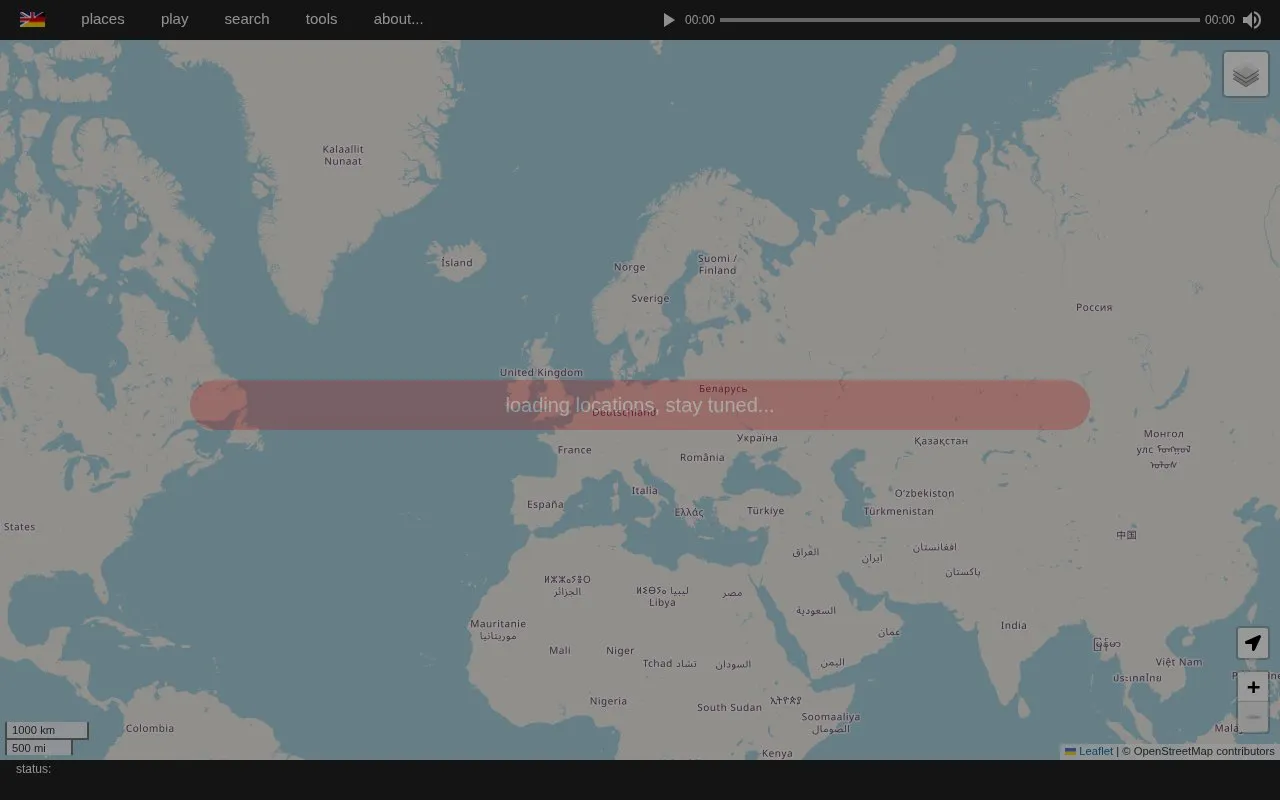Click the 'Colombia' map label
This screenshot has height=800, width=1280.
150,728
